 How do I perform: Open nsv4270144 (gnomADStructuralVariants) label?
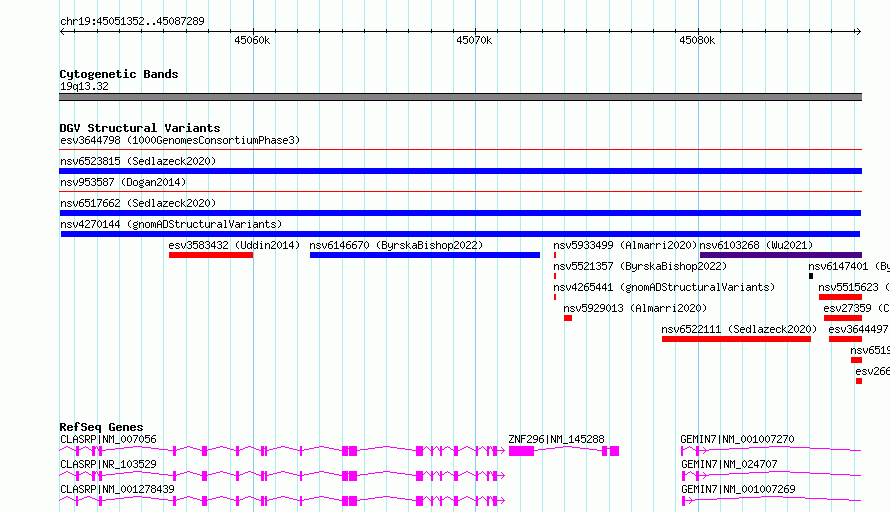click(171, 224)
